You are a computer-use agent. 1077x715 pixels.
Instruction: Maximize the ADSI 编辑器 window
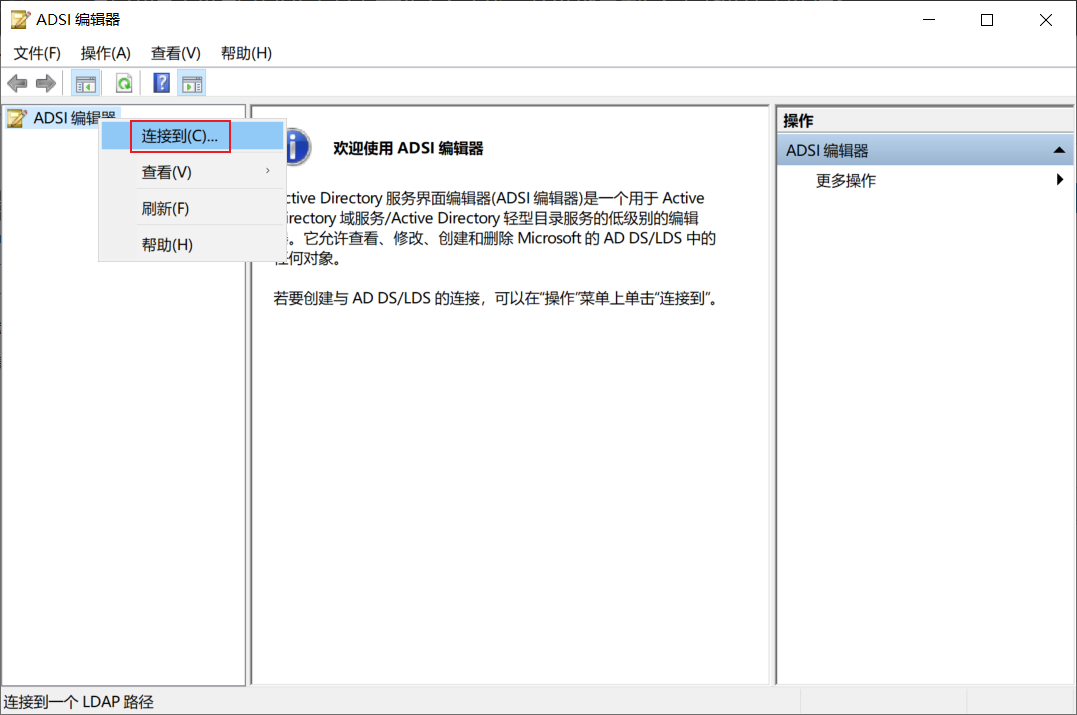pyautogui.click(x=987, y=20)
